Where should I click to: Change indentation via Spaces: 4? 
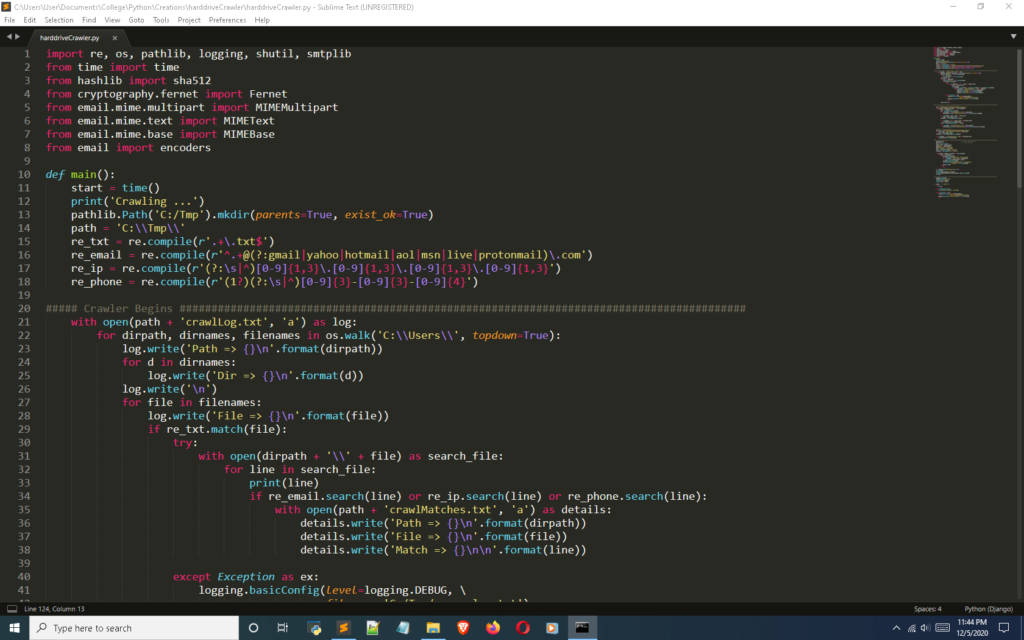click(927, 609)
